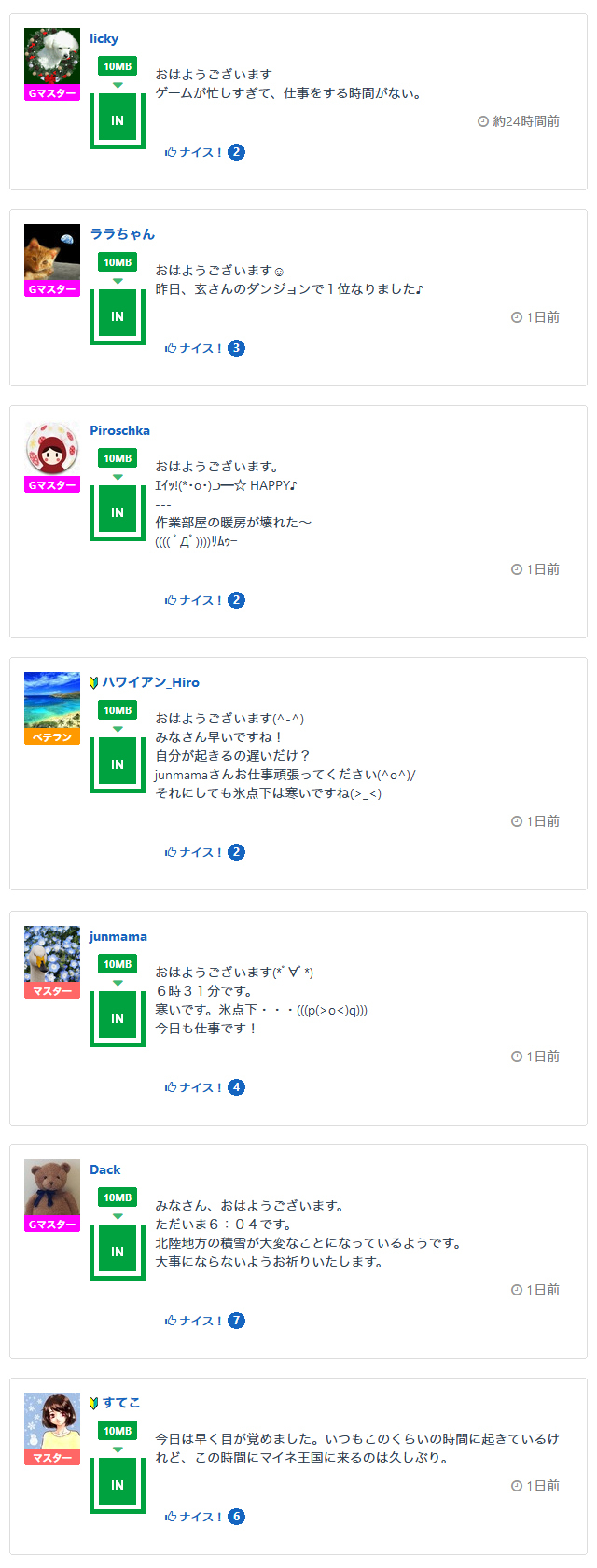Give ナイス to ハワイアン_Hiro's post
Screen dimensions: 597x1568
pos(193,852)
